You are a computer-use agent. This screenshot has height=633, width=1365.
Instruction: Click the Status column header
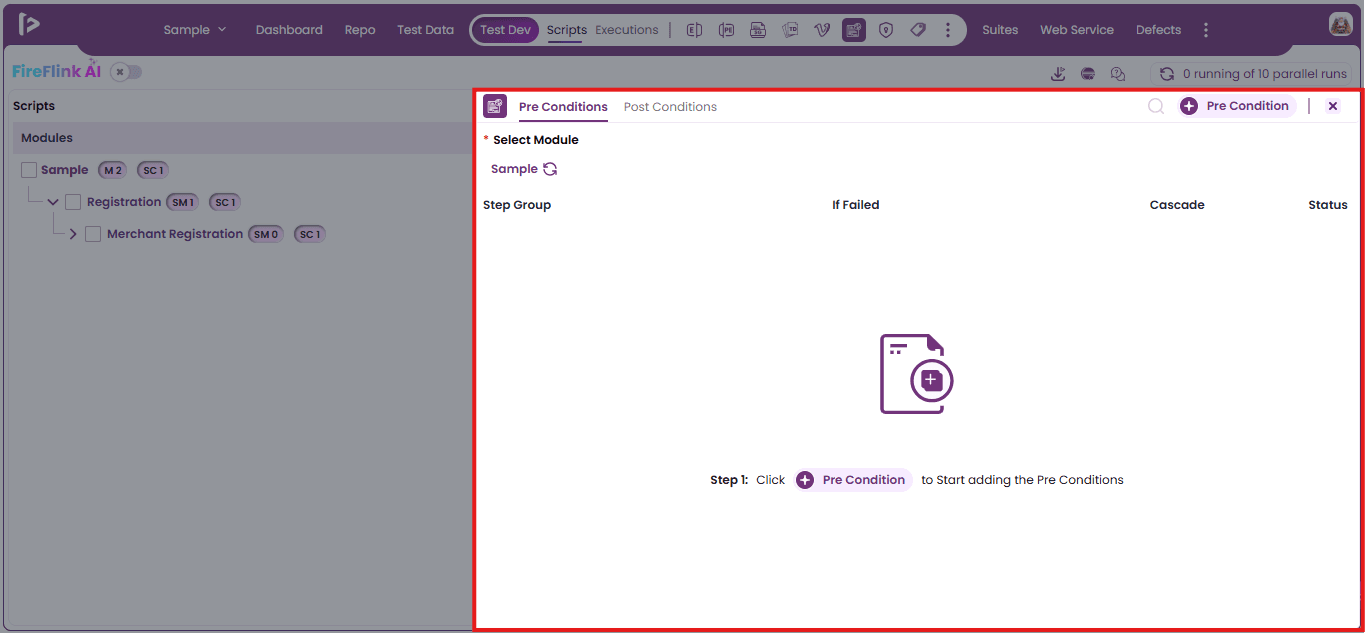[x=1328, y=205]
